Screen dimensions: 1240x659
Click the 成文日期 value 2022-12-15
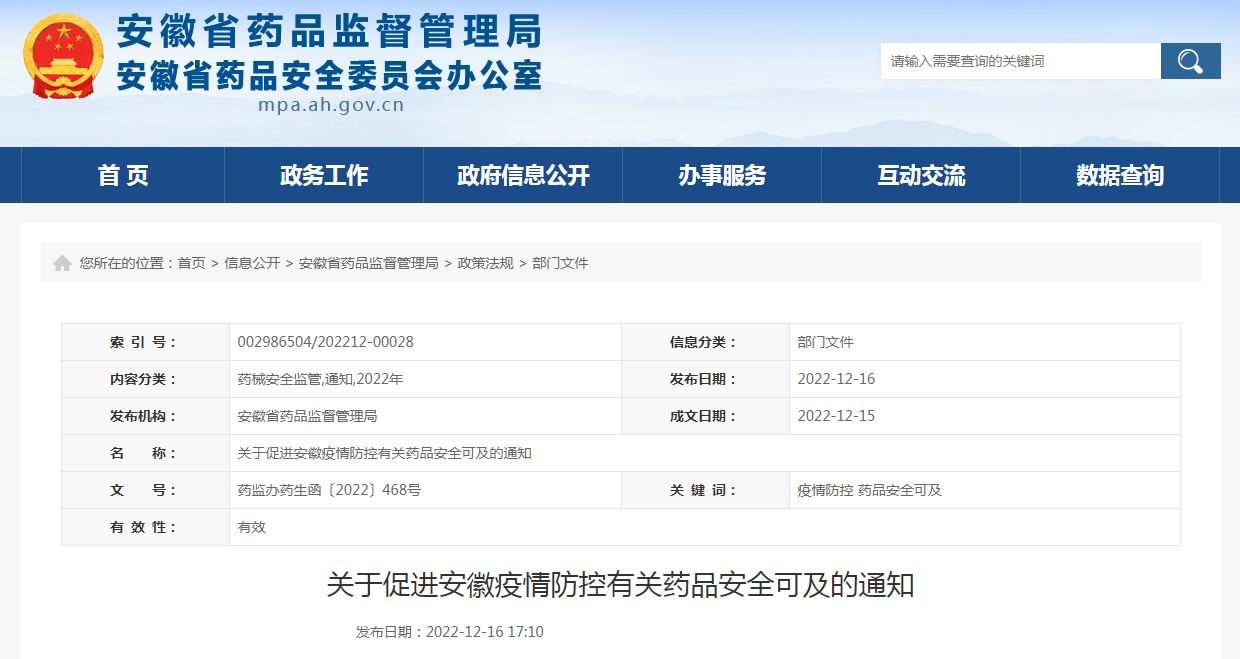(x=836, y=416)
